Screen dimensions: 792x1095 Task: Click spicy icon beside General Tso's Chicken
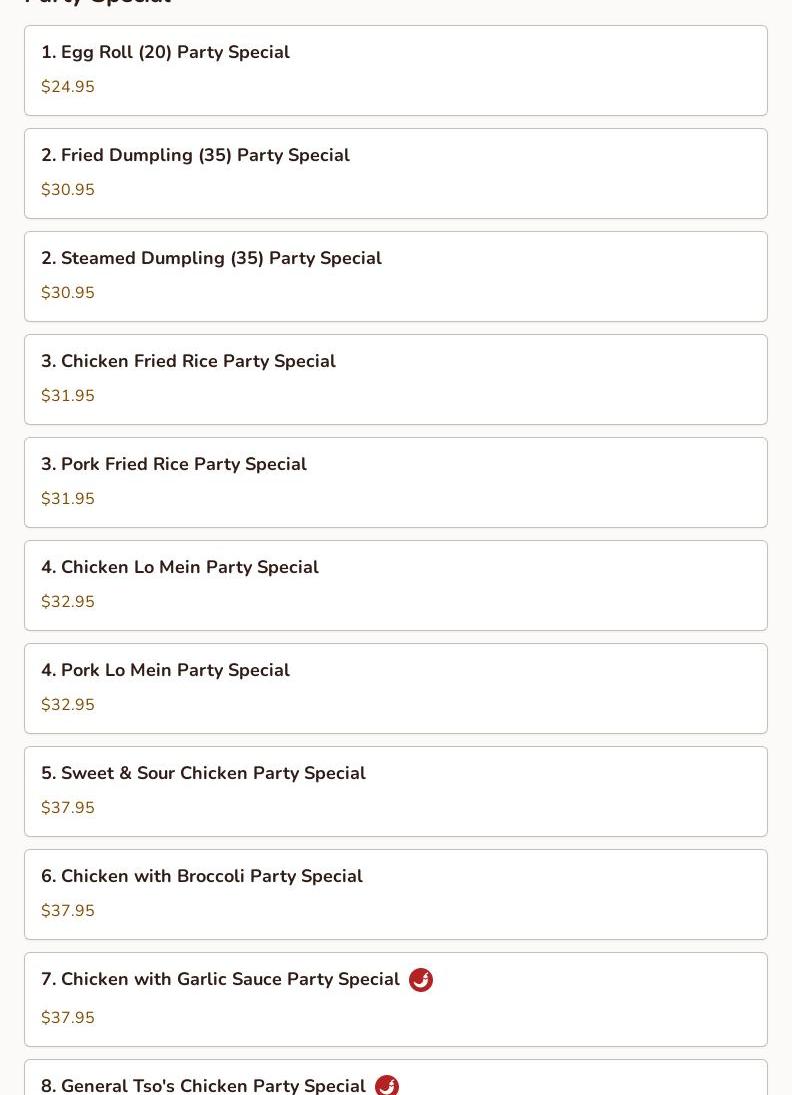tap(387, 1085)
